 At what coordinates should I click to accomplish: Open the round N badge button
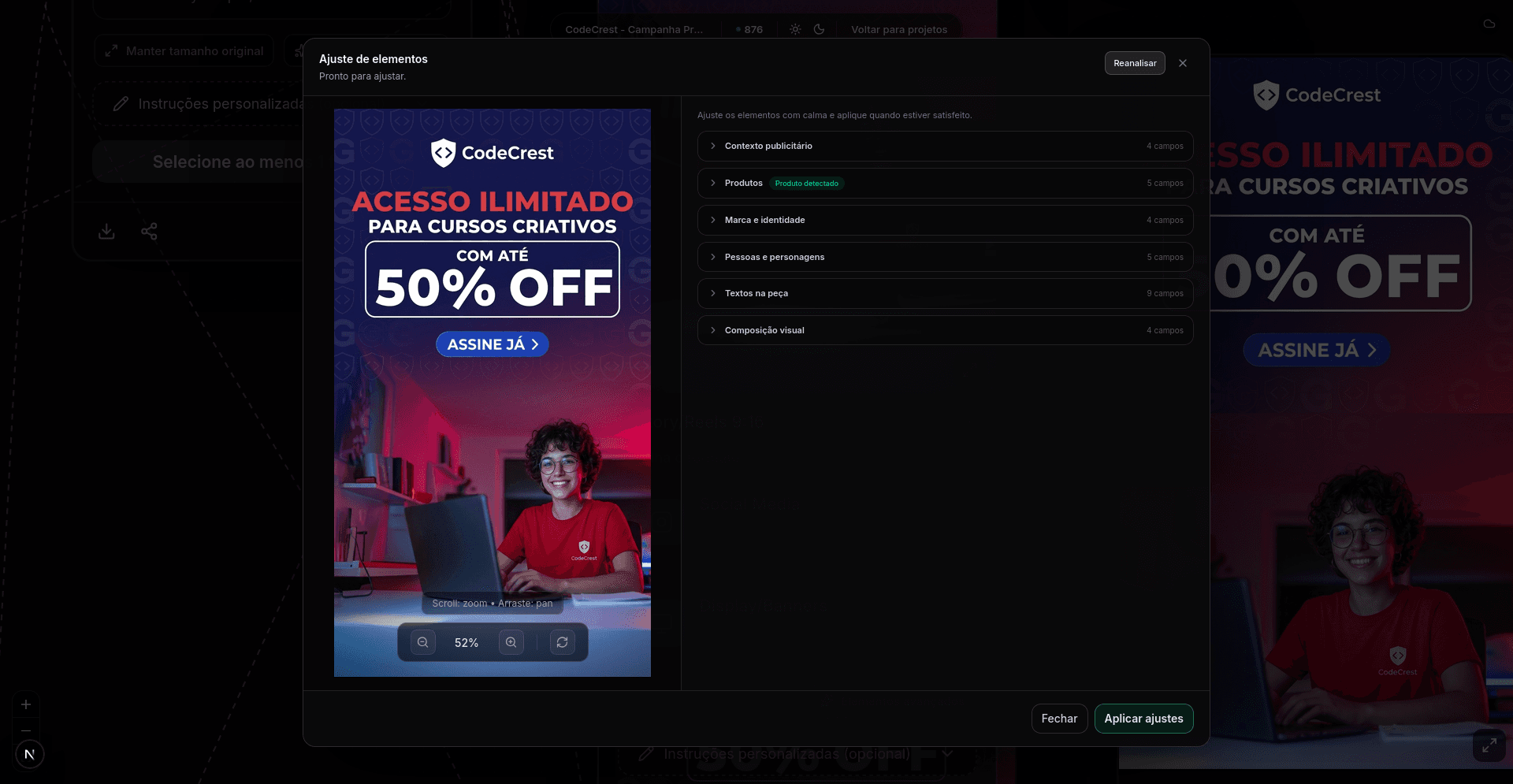(30, 754)
